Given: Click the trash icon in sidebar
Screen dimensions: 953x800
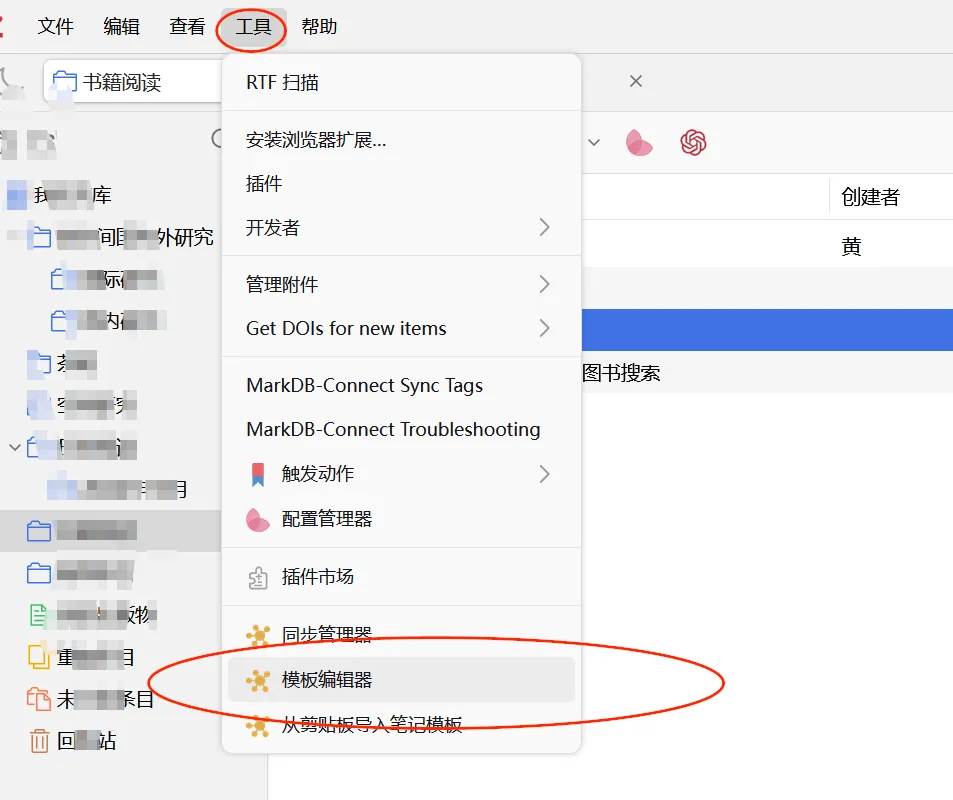Looking at the screenshot, I should (x=39, y=741).
